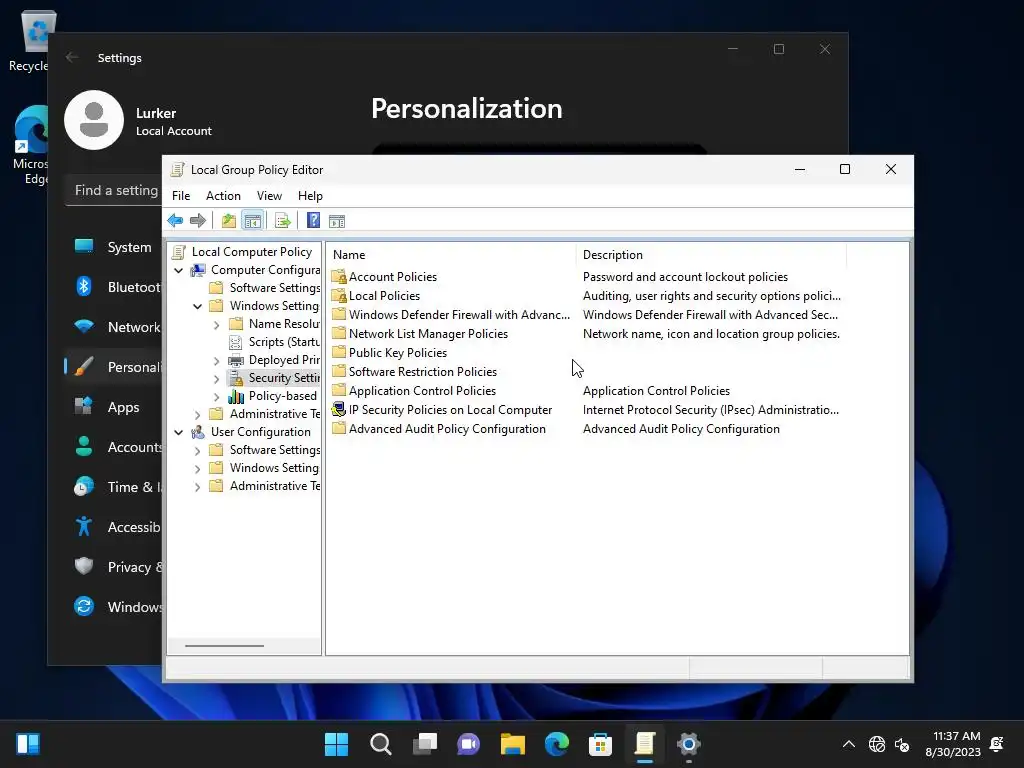This screenshot has height=768, width=1024.
Task: Open Bluetooth & devices in Settings sidebar
Action: click(x=112, y=287)
